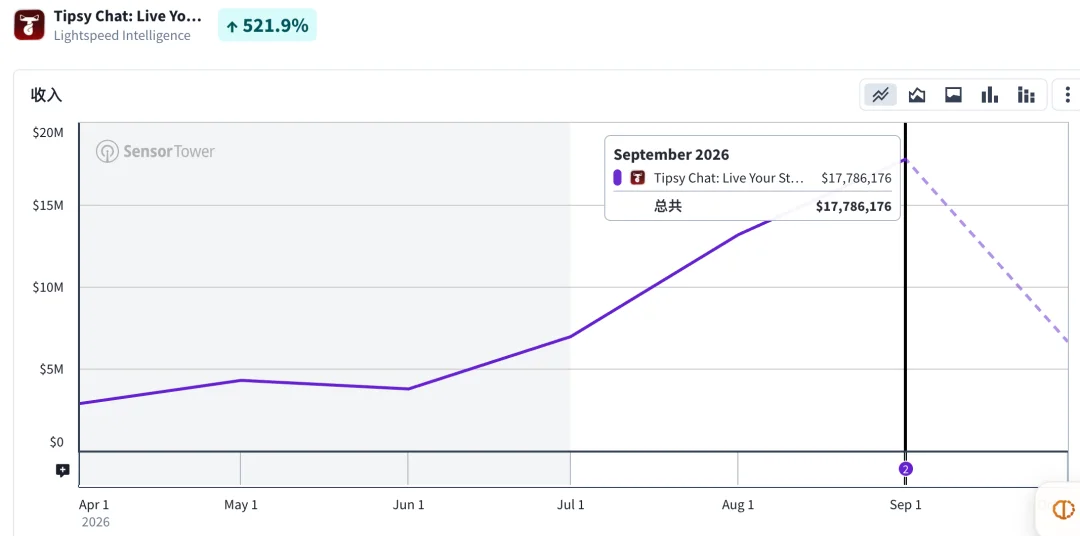
Task: Select the stacked bar chart icon
Action: tap(1026, 95)
